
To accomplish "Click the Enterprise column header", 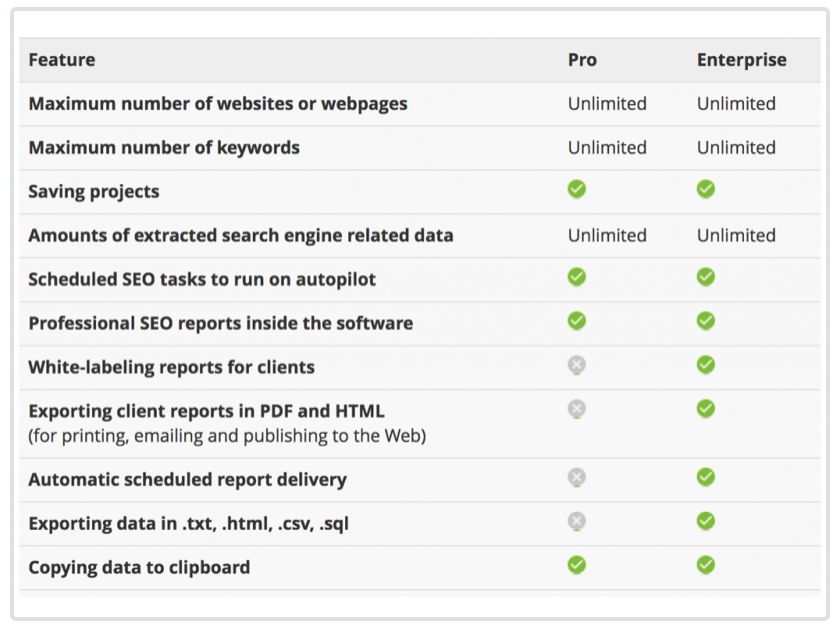I will tap(741, 60).
